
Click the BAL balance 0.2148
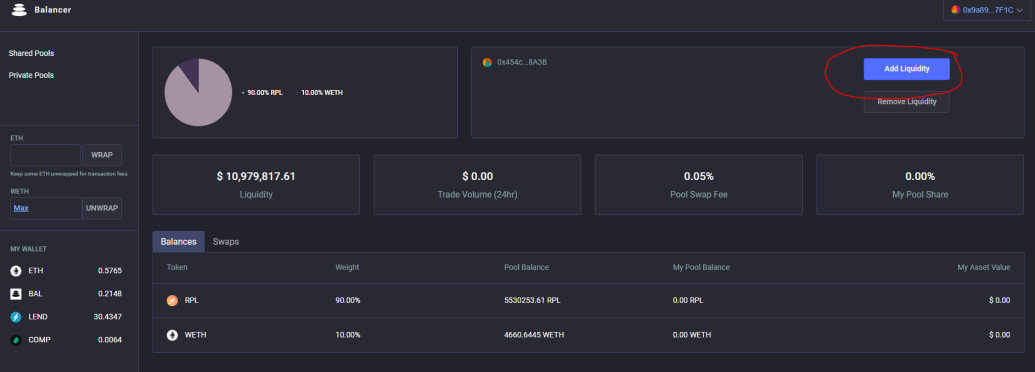(x=110, y=294)
